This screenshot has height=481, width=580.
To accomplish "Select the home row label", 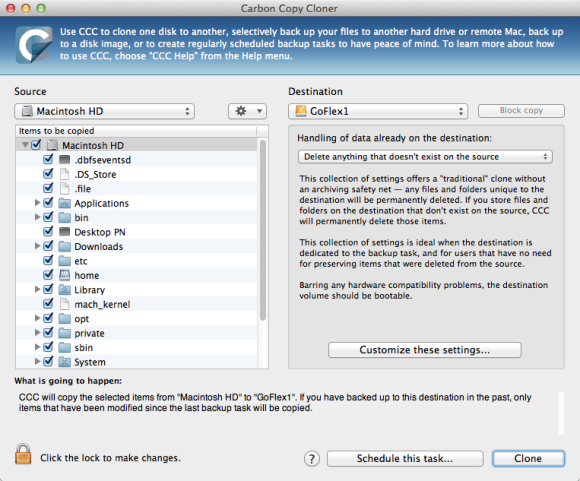I will click(x=87, y=275).
